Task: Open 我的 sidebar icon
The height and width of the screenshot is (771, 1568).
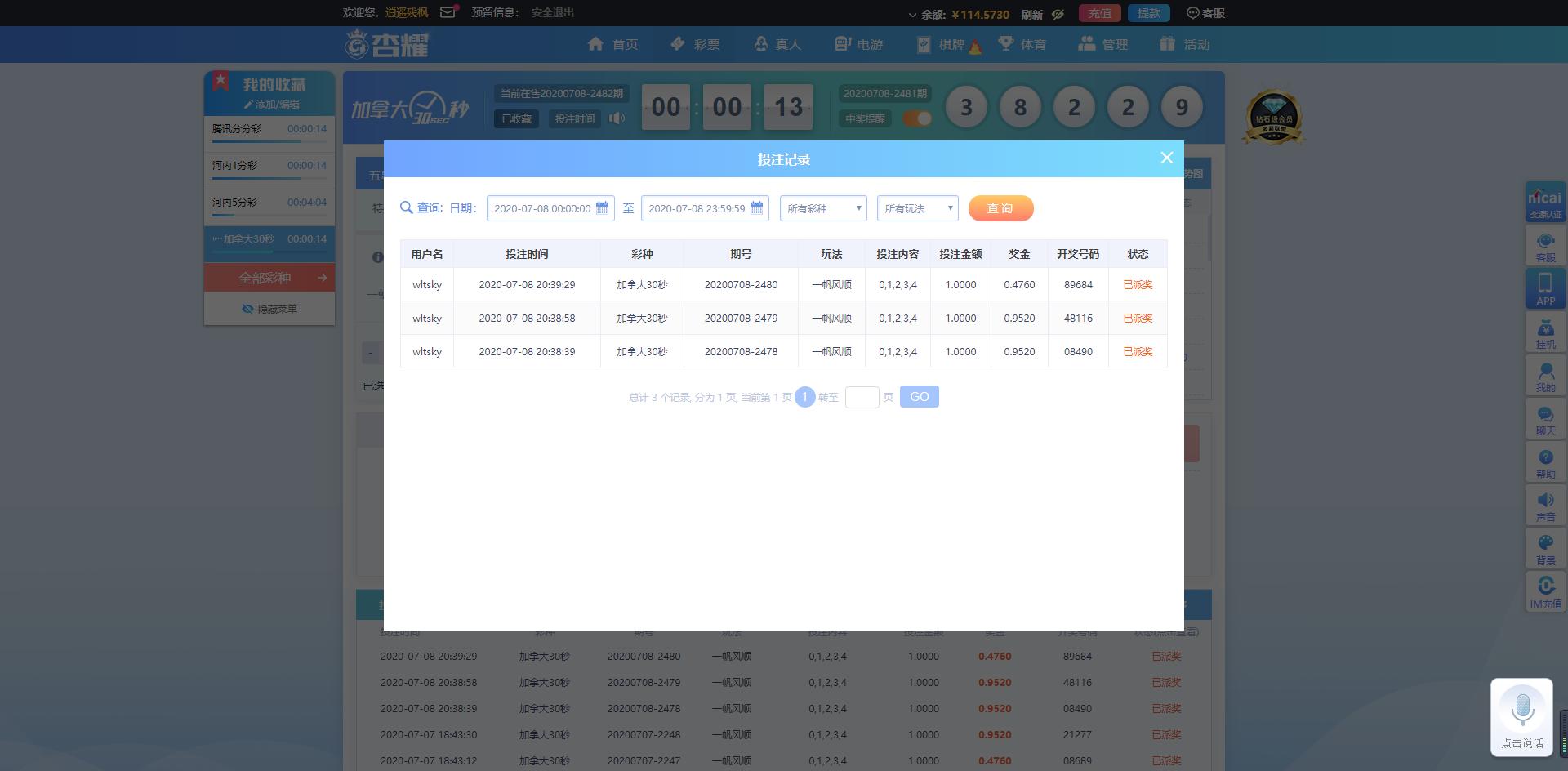Action: click(x=1545, y=377)
